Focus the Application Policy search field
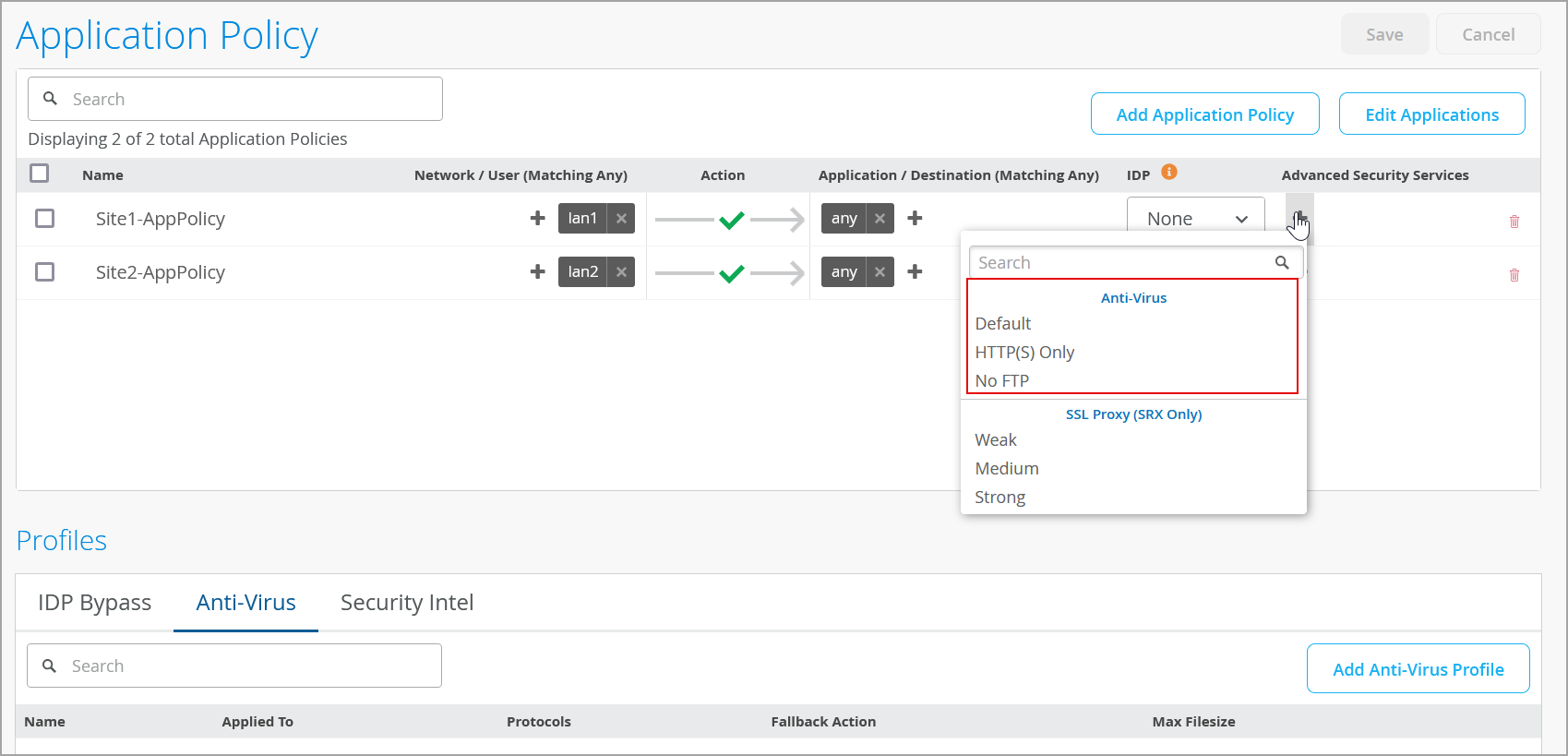This screenshot has width=1568, height=756. (x=249, y=100)
